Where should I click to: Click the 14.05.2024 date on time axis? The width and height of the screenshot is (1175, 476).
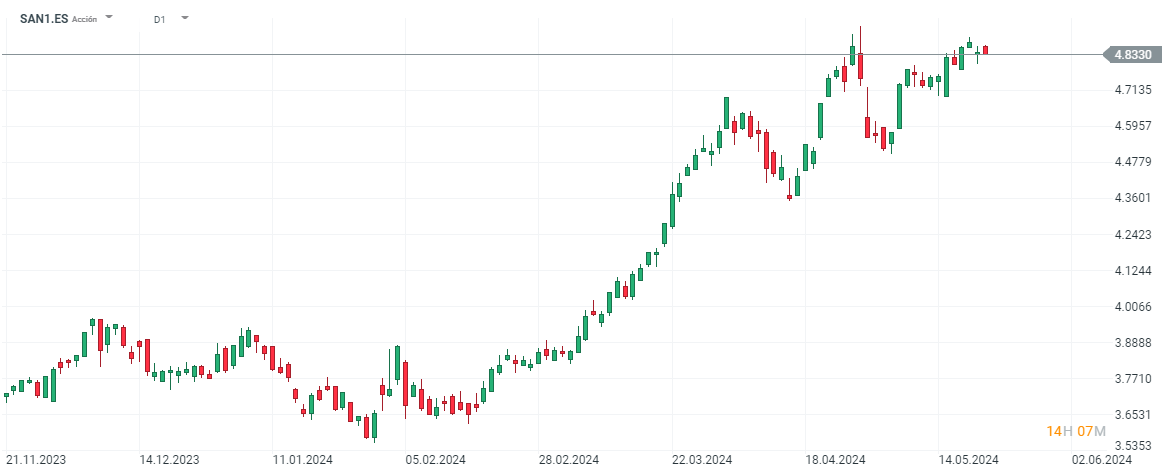[969, 460]
